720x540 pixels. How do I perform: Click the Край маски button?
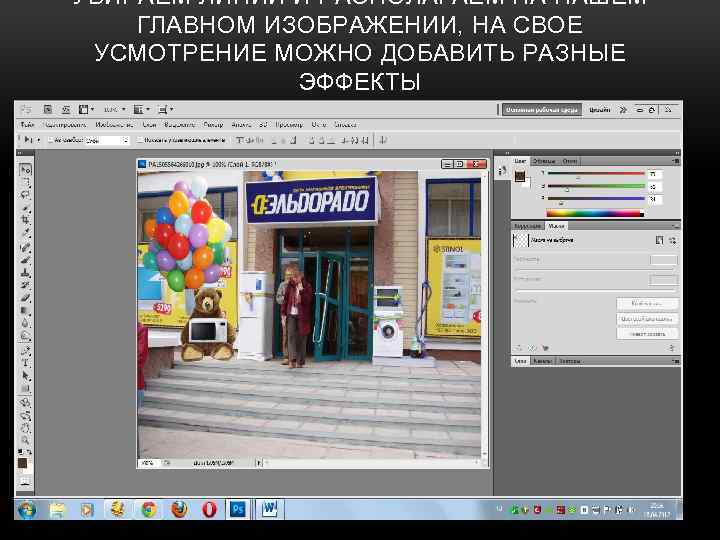647,304
